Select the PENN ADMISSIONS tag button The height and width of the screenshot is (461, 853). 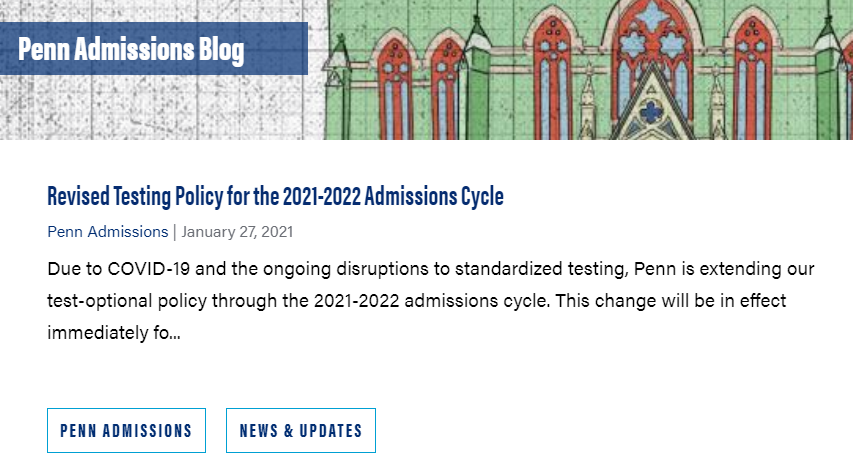(126, 431)
